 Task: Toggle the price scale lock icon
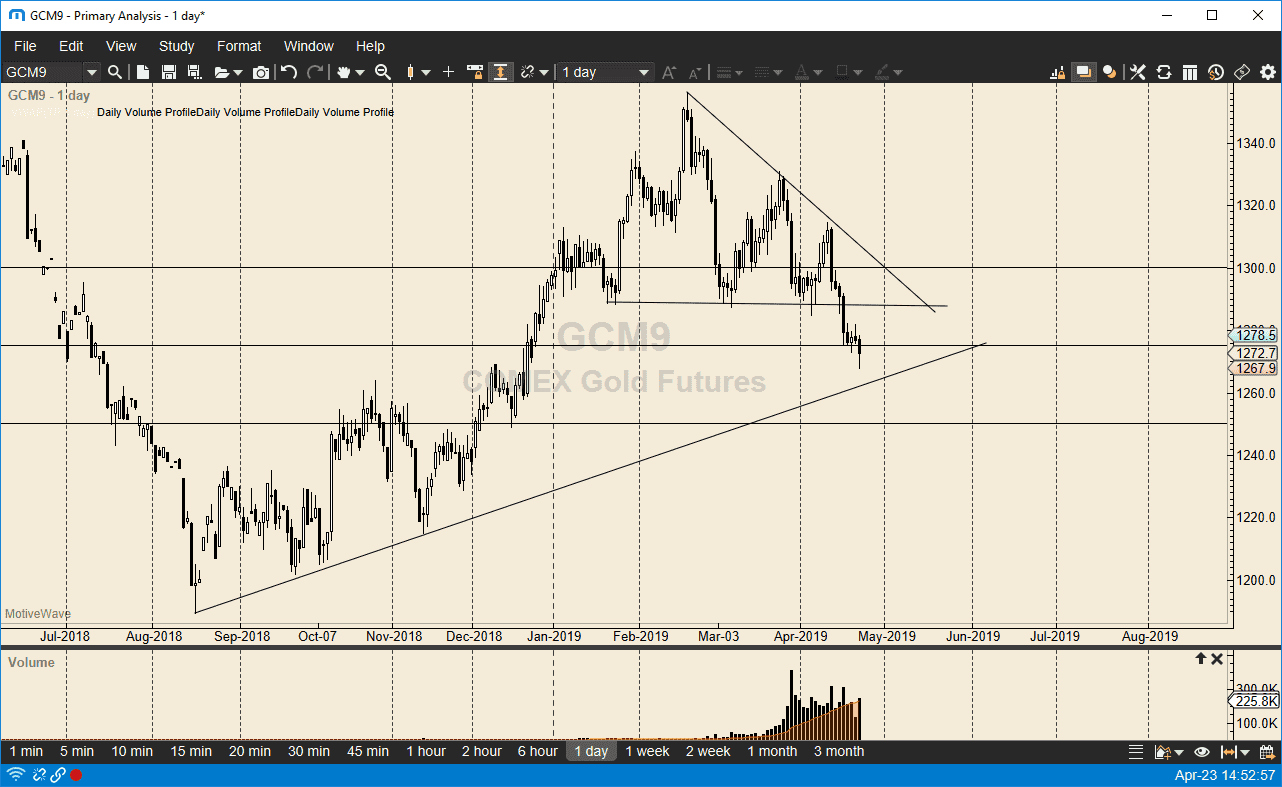tap(1057, 72)
